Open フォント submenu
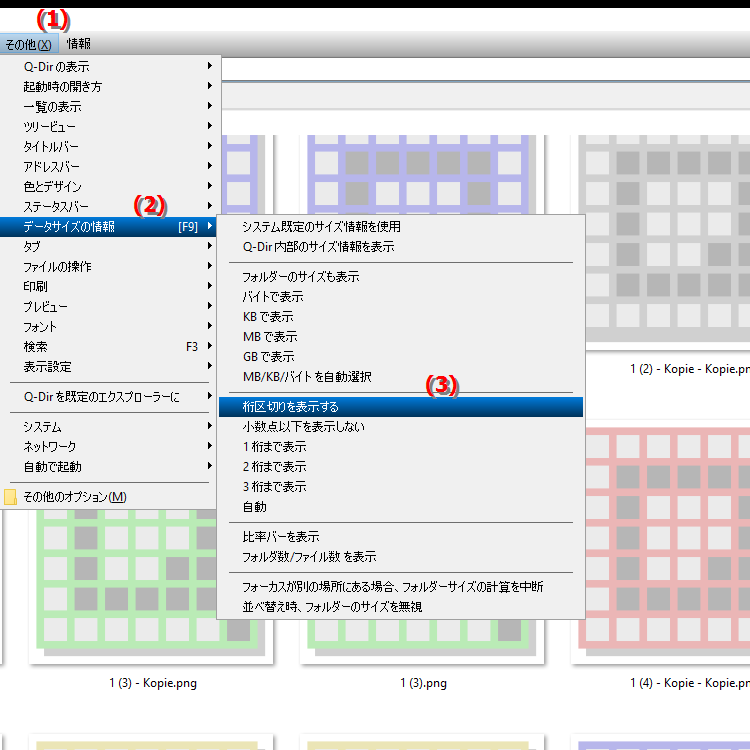 (x=110, y=327)
